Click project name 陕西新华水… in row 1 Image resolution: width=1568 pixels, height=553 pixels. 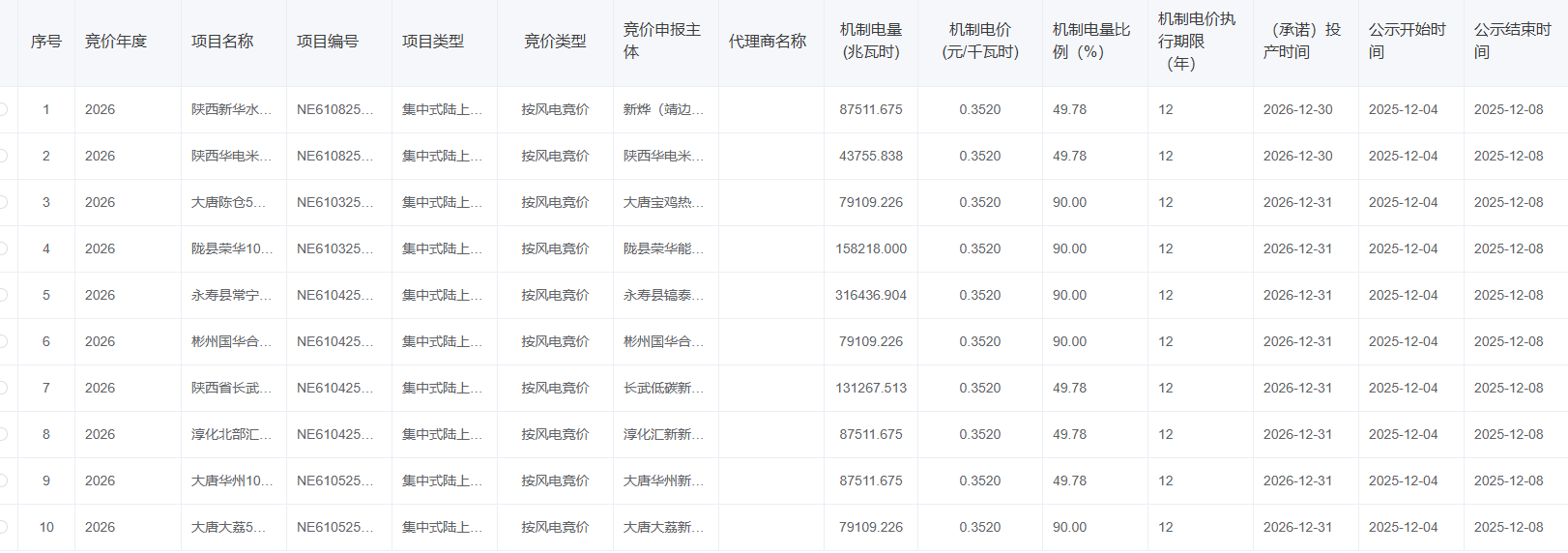231,109
